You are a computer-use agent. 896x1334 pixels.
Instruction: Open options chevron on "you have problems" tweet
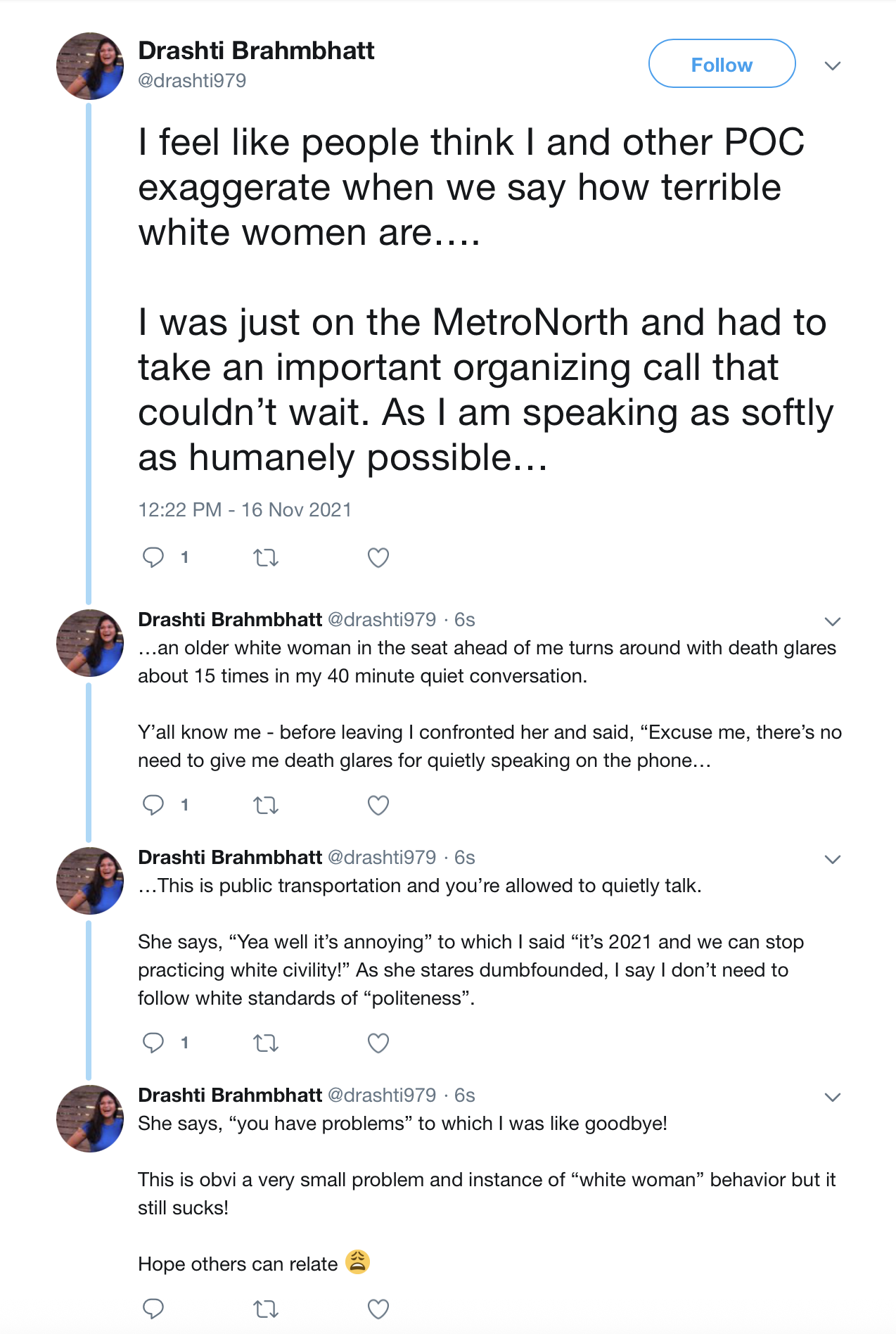pos(833,1097)
